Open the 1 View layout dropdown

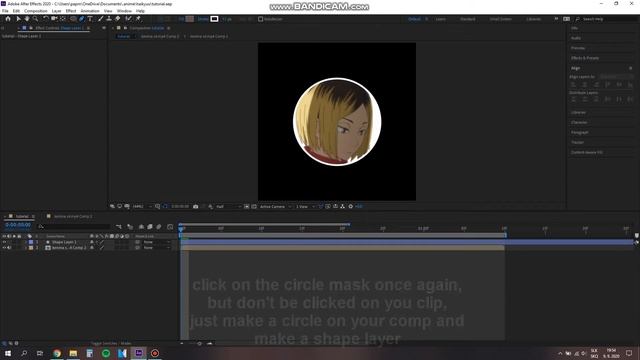pos(305,207)
